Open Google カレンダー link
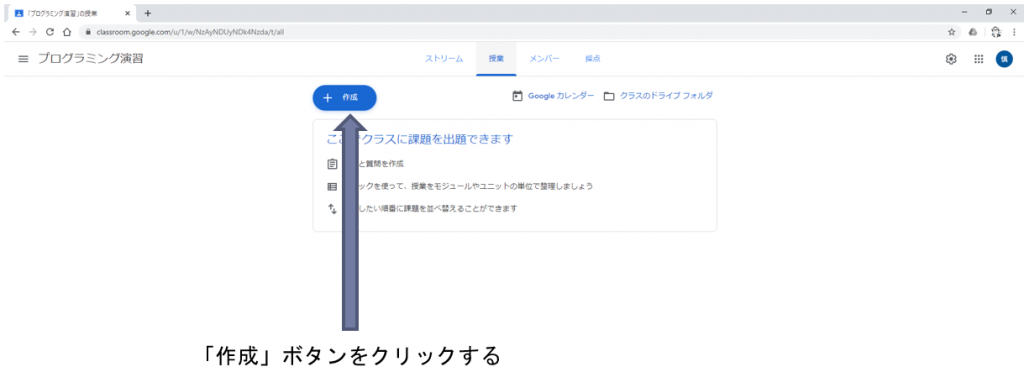This screenshot has width=1024, height=372. [x=553, y=96]
